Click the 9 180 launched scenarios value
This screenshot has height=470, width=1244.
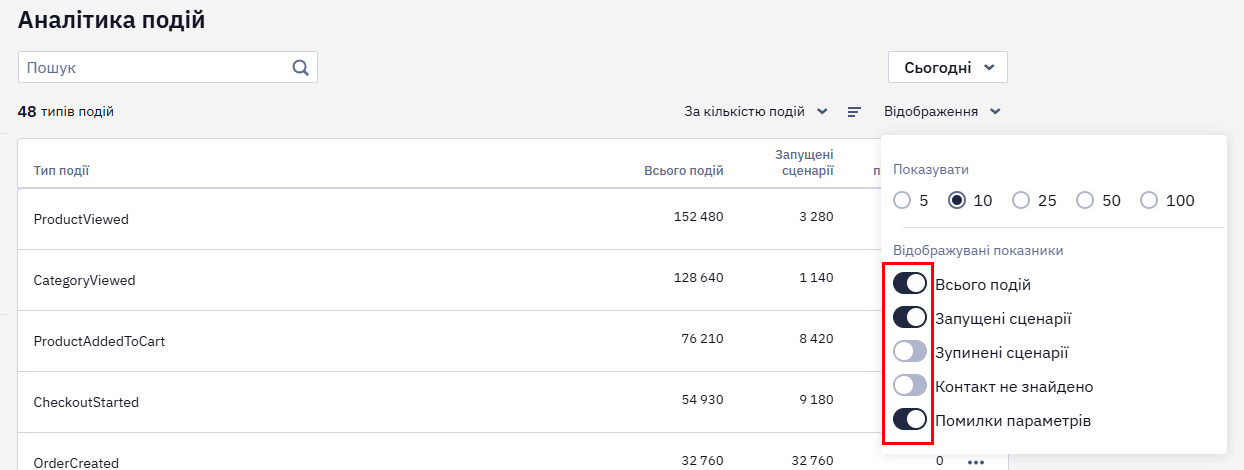tap(816, 400)
